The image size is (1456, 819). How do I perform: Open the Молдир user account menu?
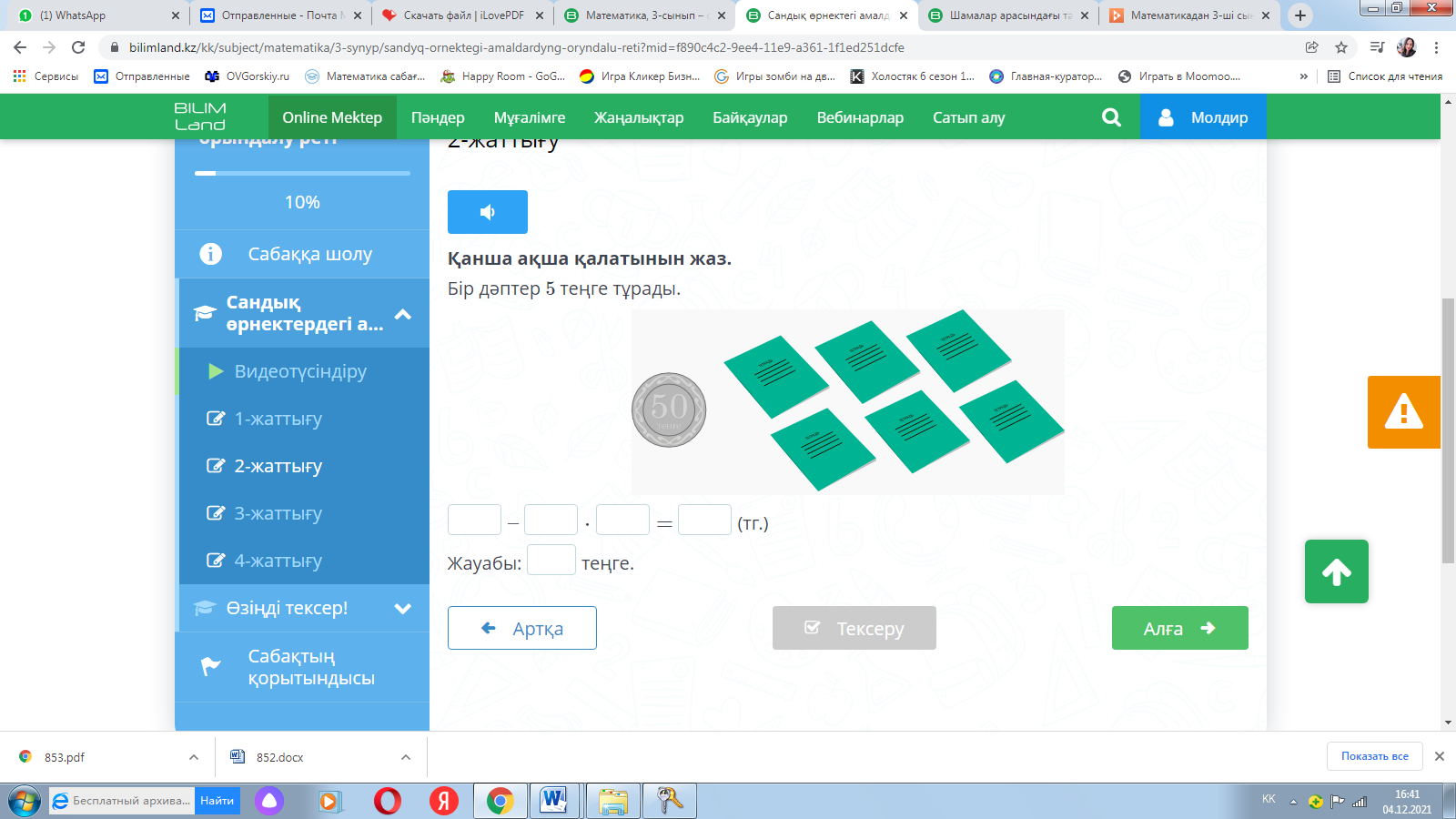tap(1203, 117)
